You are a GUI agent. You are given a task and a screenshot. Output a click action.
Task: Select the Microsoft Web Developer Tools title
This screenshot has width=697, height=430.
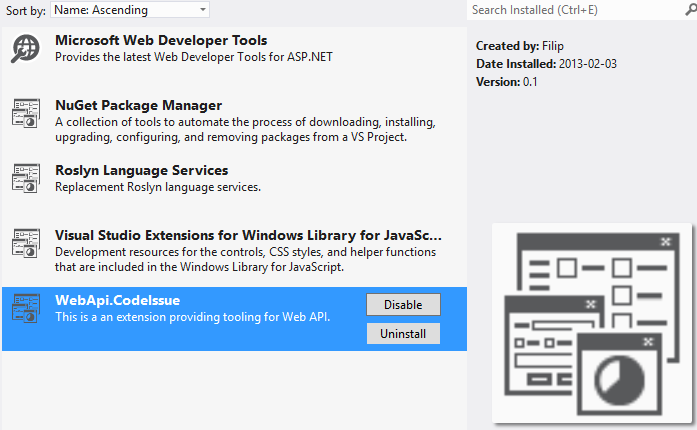pos(161,40)
